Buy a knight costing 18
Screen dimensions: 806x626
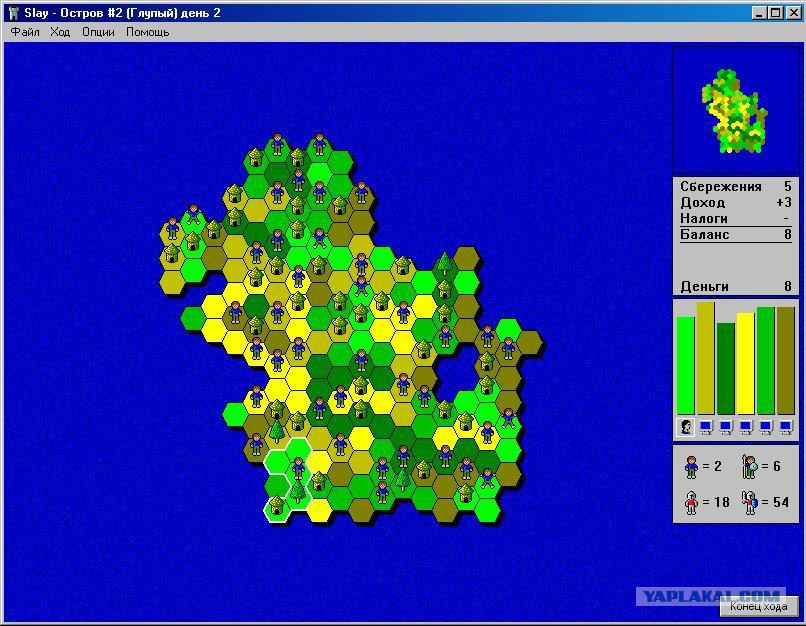point(691,502)
